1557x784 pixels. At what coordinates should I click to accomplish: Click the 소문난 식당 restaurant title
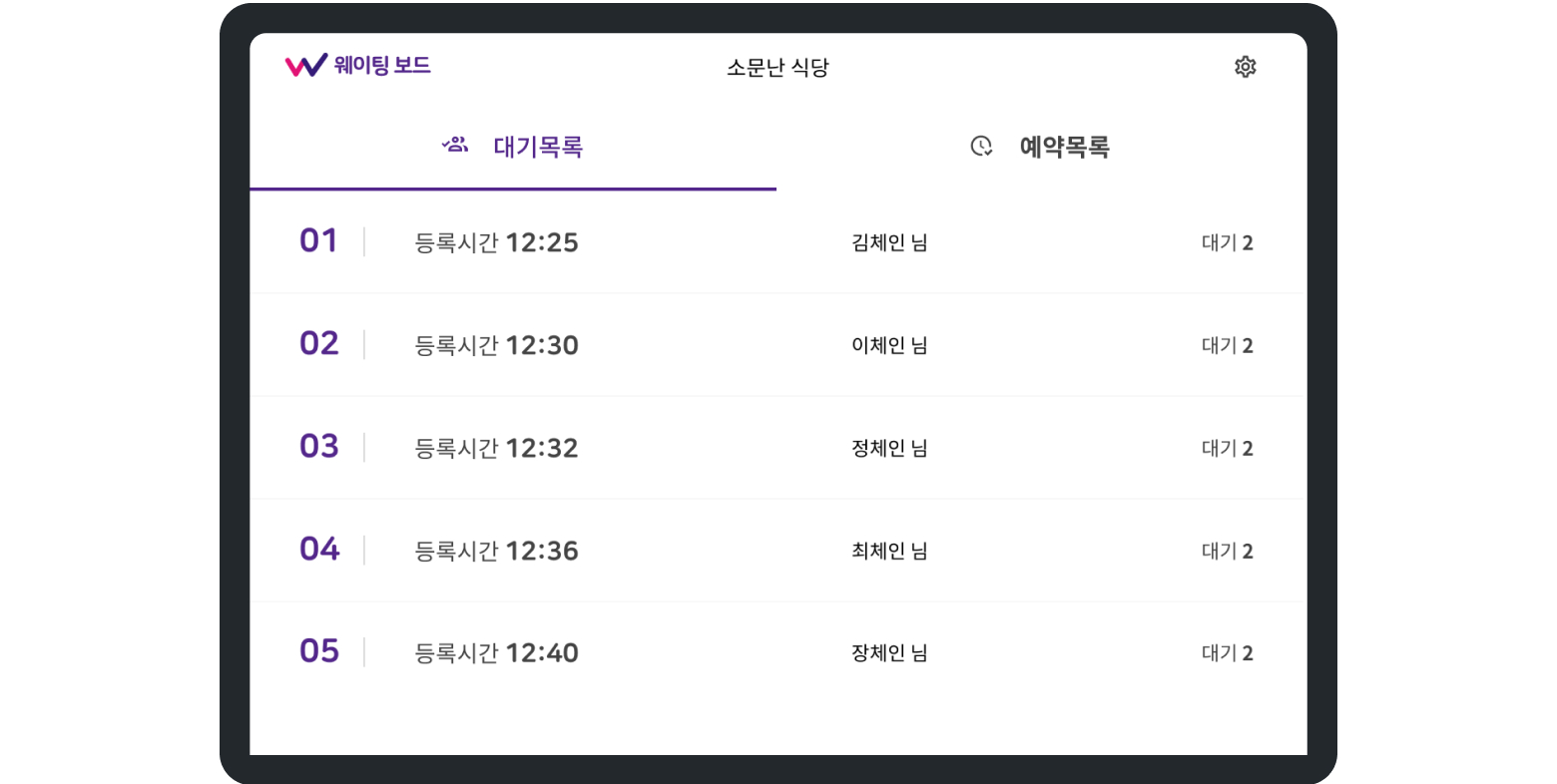778,68
